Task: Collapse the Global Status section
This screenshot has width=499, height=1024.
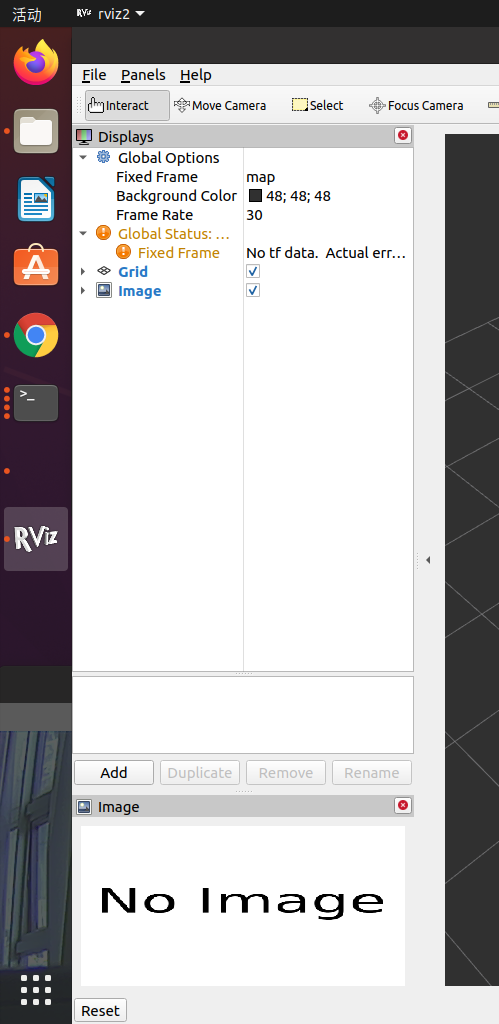Action: [83, 233]
